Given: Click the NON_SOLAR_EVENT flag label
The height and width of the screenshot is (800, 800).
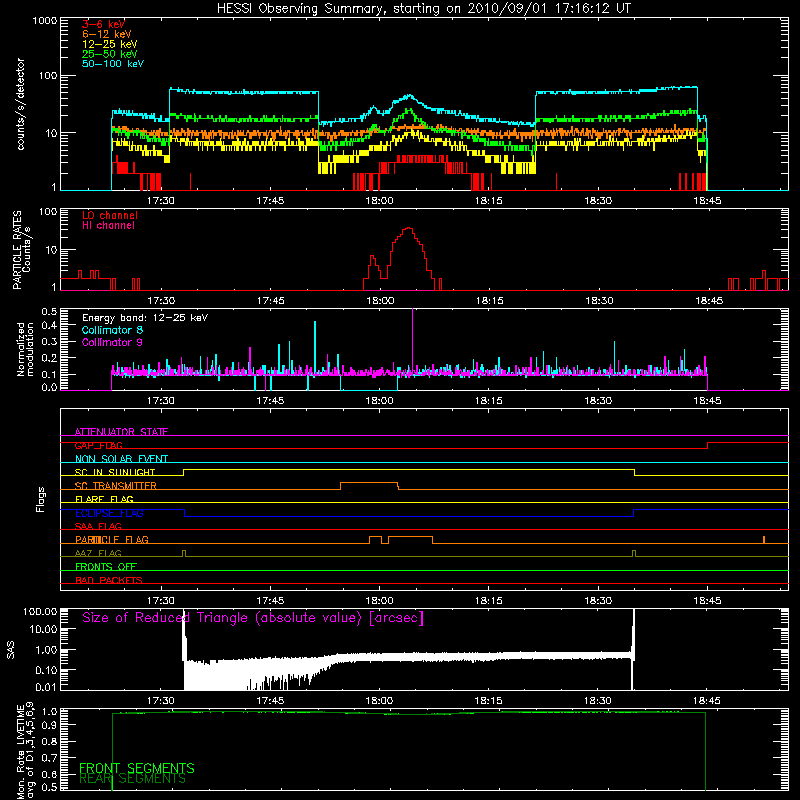Looking at the screenshot, I should click(x=121, y=459).
